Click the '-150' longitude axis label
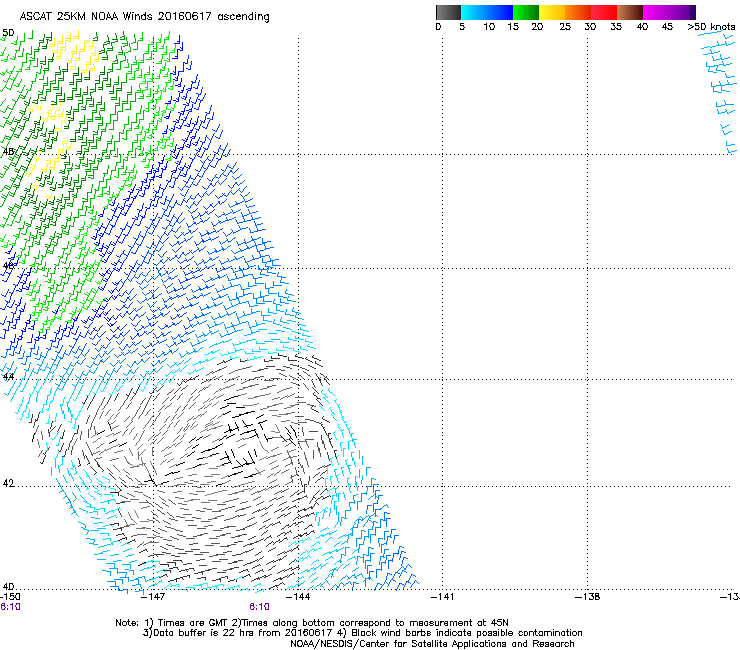This screenshot has height=650, width=740. (x=10, y=597)
